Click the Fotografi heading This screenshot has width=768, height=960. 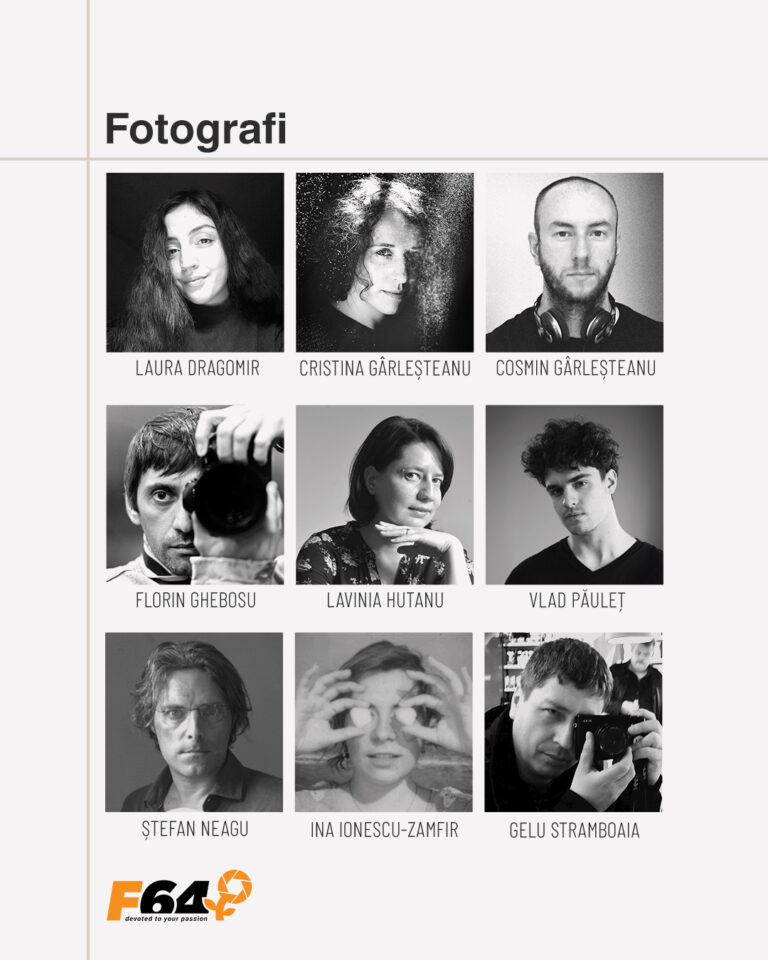tap(196, 129)
